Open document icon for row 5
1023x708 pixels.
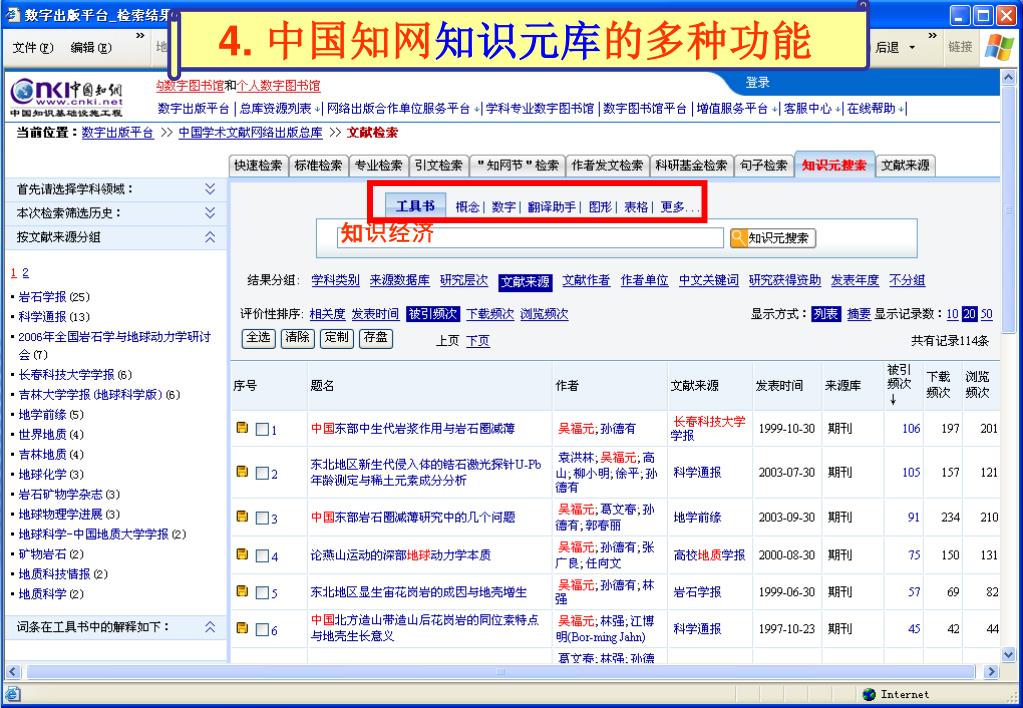[242, 592]
